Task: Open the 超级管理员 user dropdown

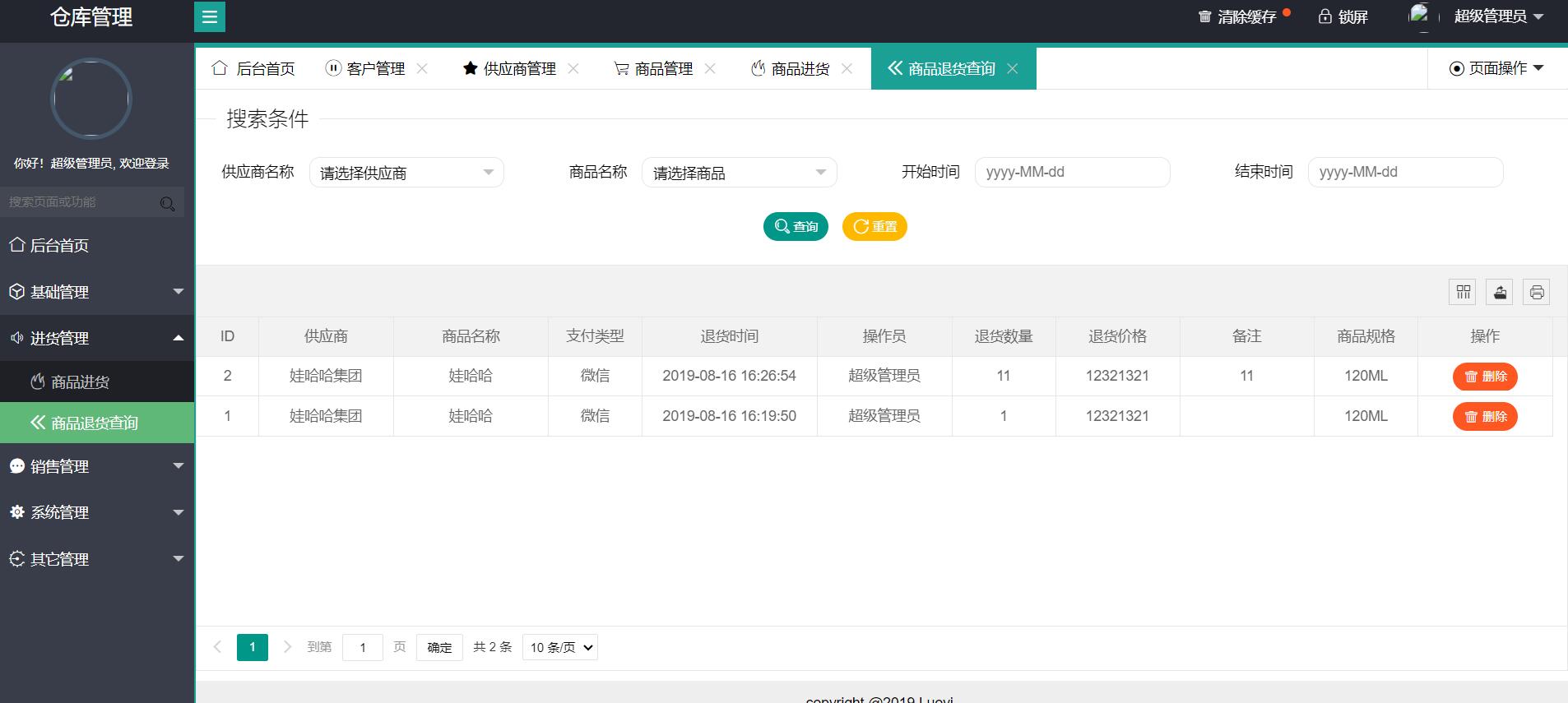Action: (x=1498, y=16)
